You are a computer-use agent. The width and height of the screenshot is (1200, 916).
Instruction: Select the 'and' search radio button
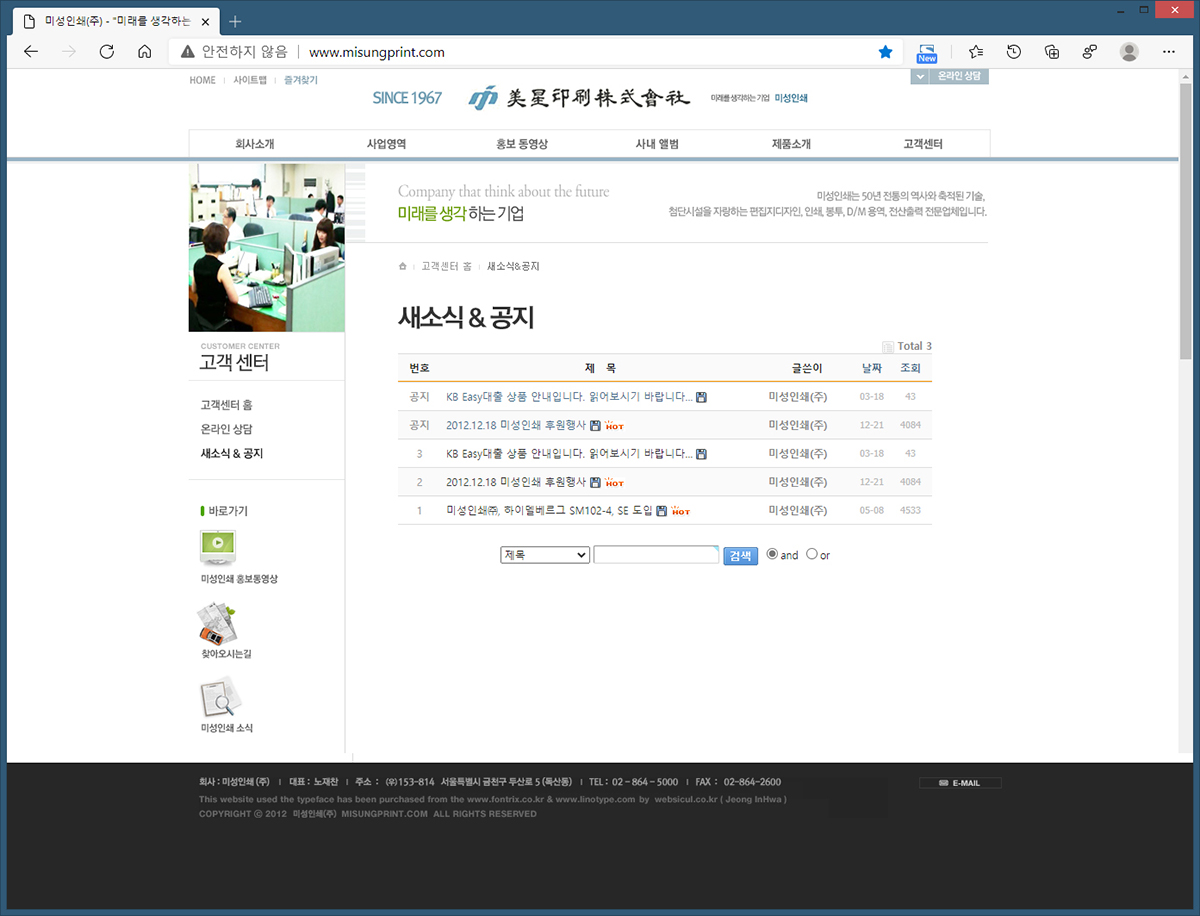772,554
